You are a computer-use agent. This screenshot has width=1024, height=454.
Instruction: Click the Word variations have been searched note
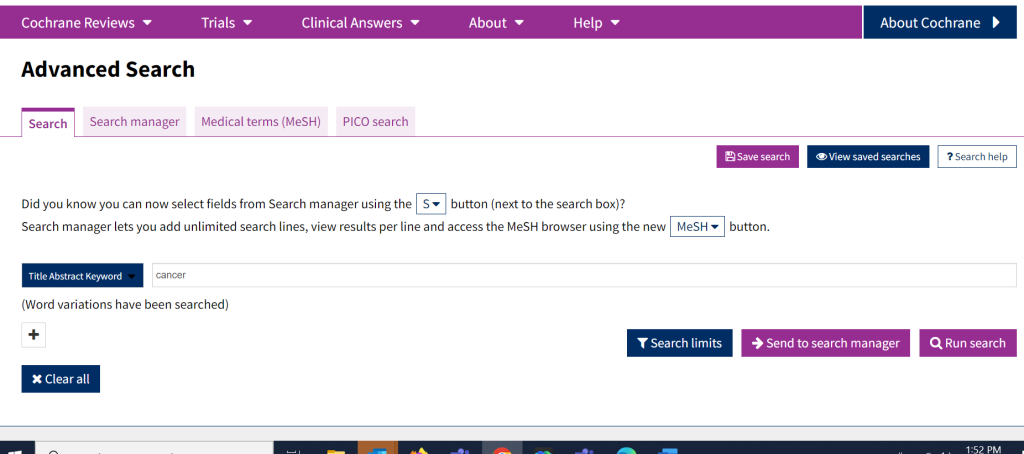point(125,304)
